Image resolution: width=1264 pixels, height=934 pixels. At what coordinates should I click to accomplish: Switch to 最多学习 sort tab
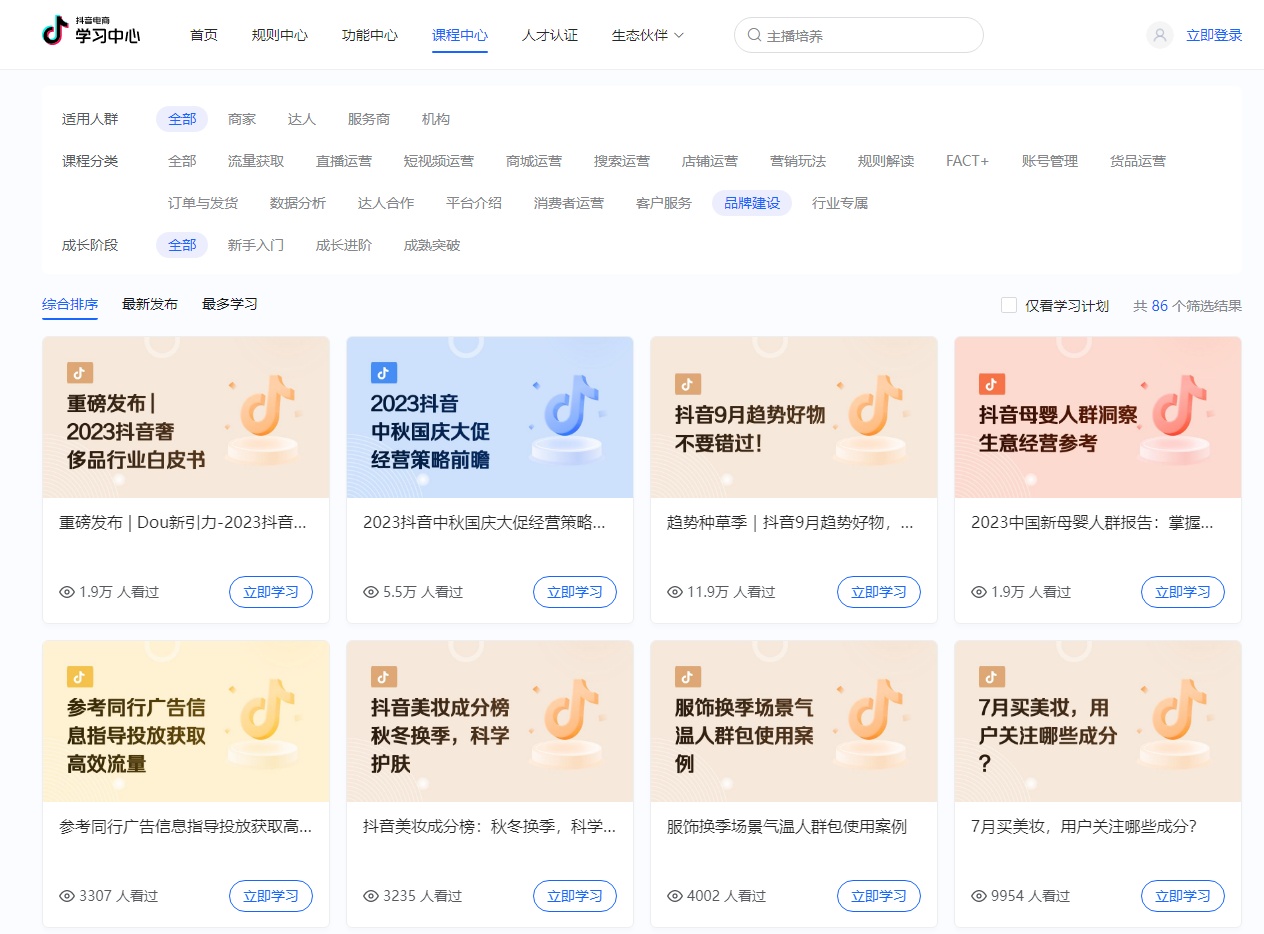[x=230, y=304]
